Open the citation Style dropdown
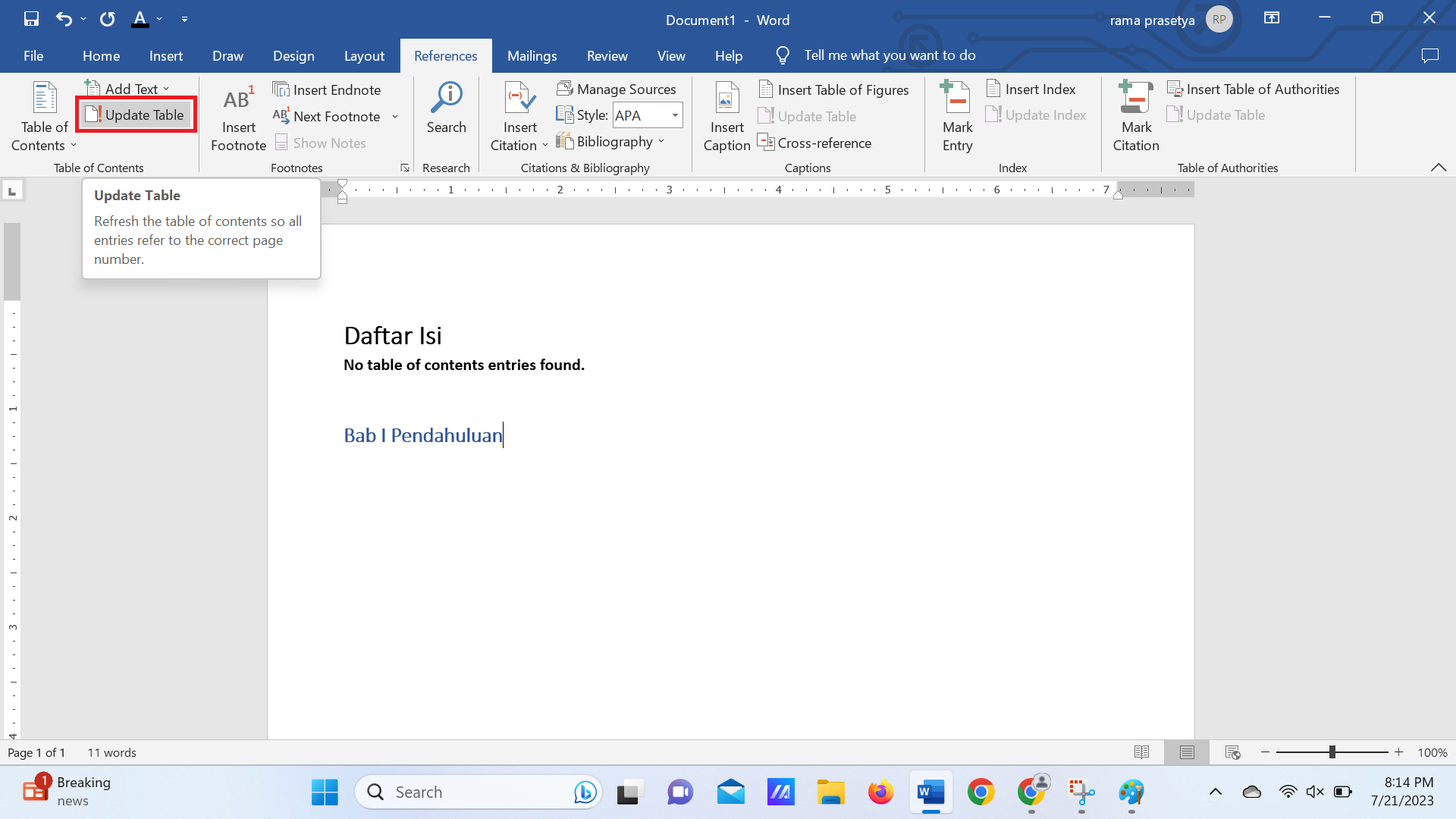Viewport: 1456px width, 819px height. coord(674,115)
